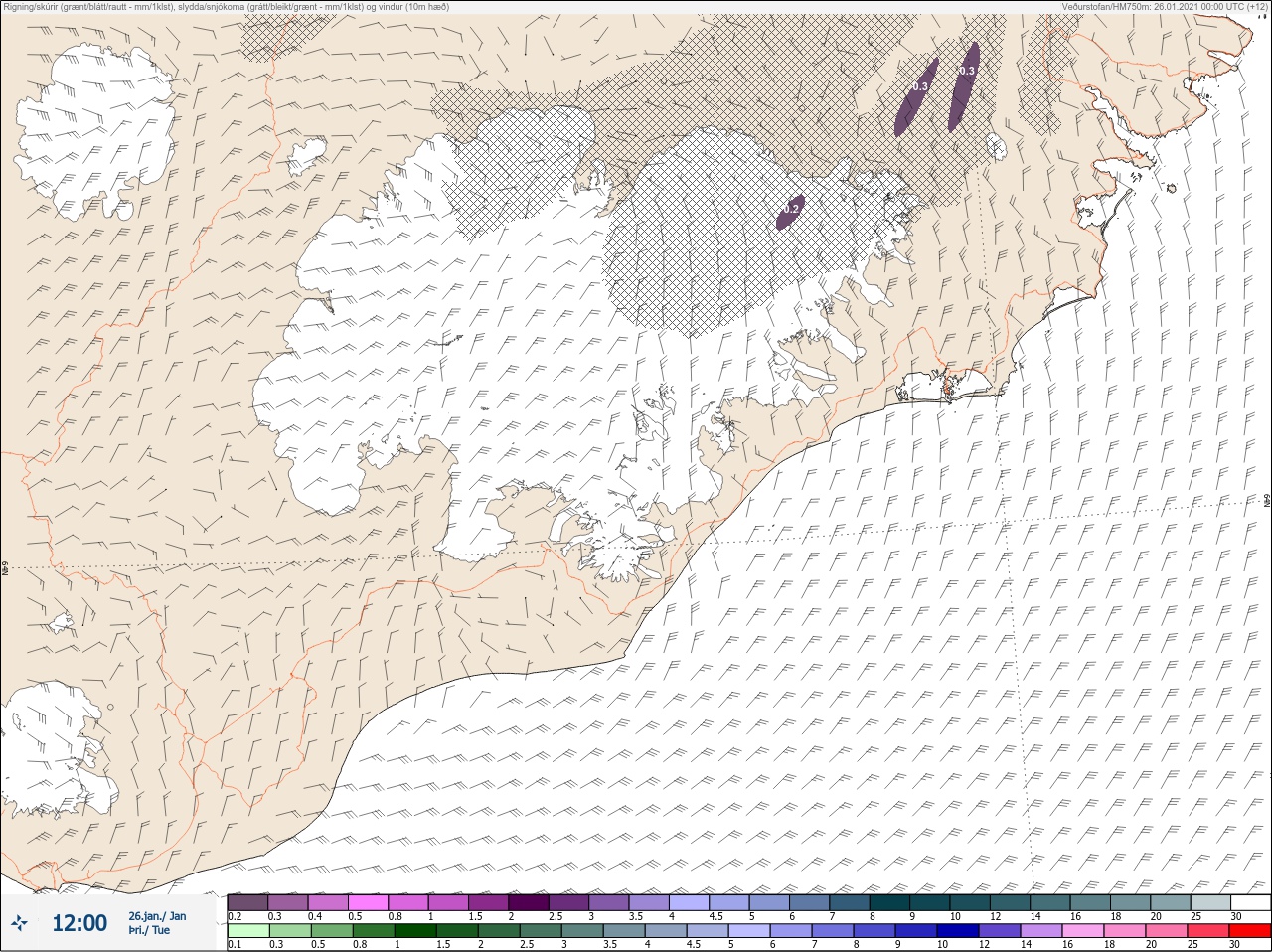The width and height of the screenshot is (1272, 952).
Task: Click the Veðurstofan vortex logo icon
Action: (18, 923)
